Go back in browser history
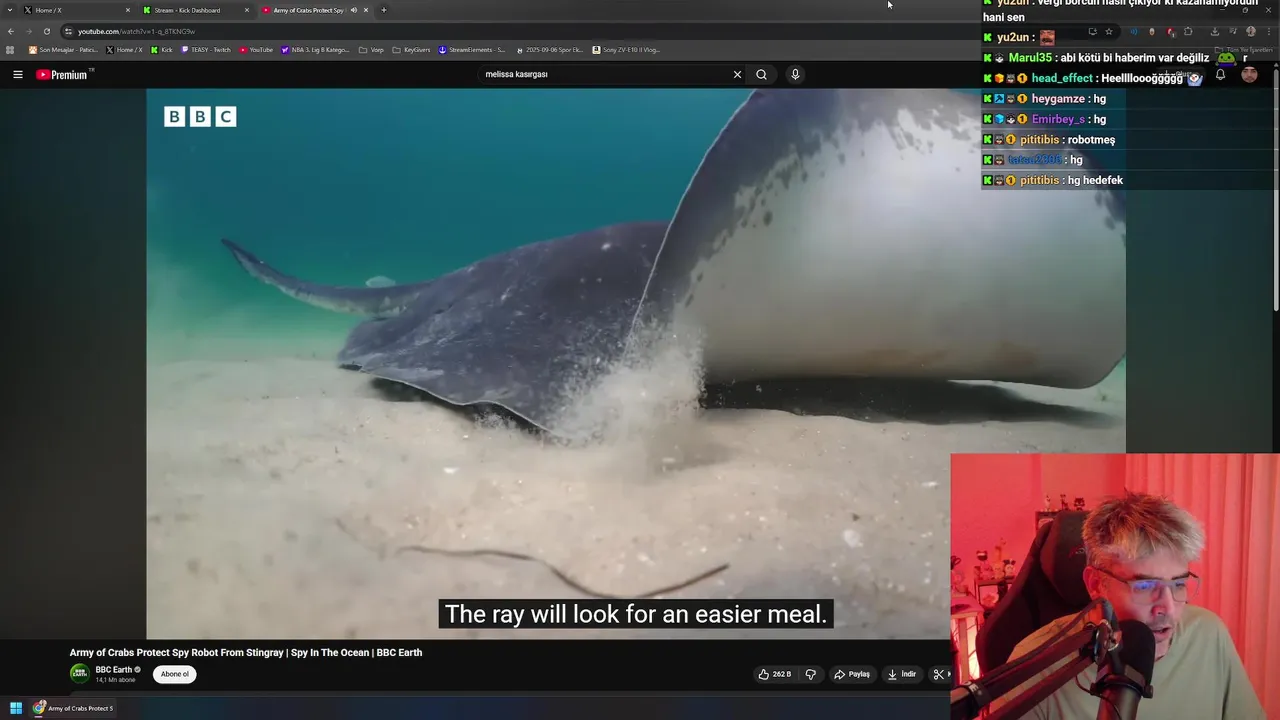This screenshot has height=720, width=1280. 11,31
